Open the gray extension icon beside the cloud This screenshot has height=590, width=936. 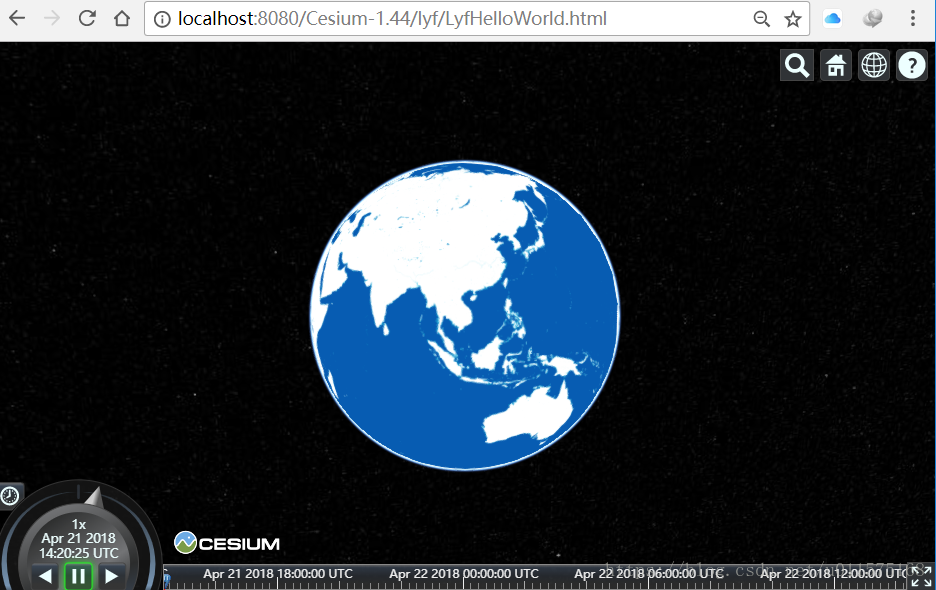[872, 19]
